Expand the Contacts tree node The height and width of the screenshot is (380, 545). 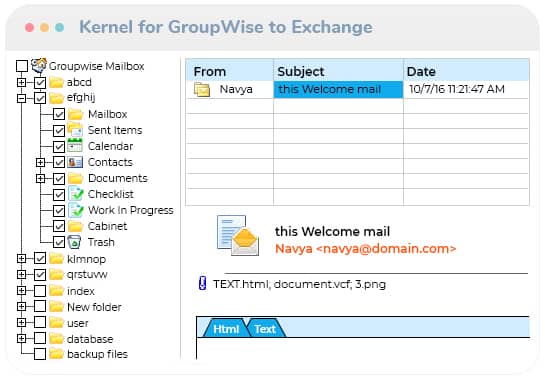(x=40, y=162)
